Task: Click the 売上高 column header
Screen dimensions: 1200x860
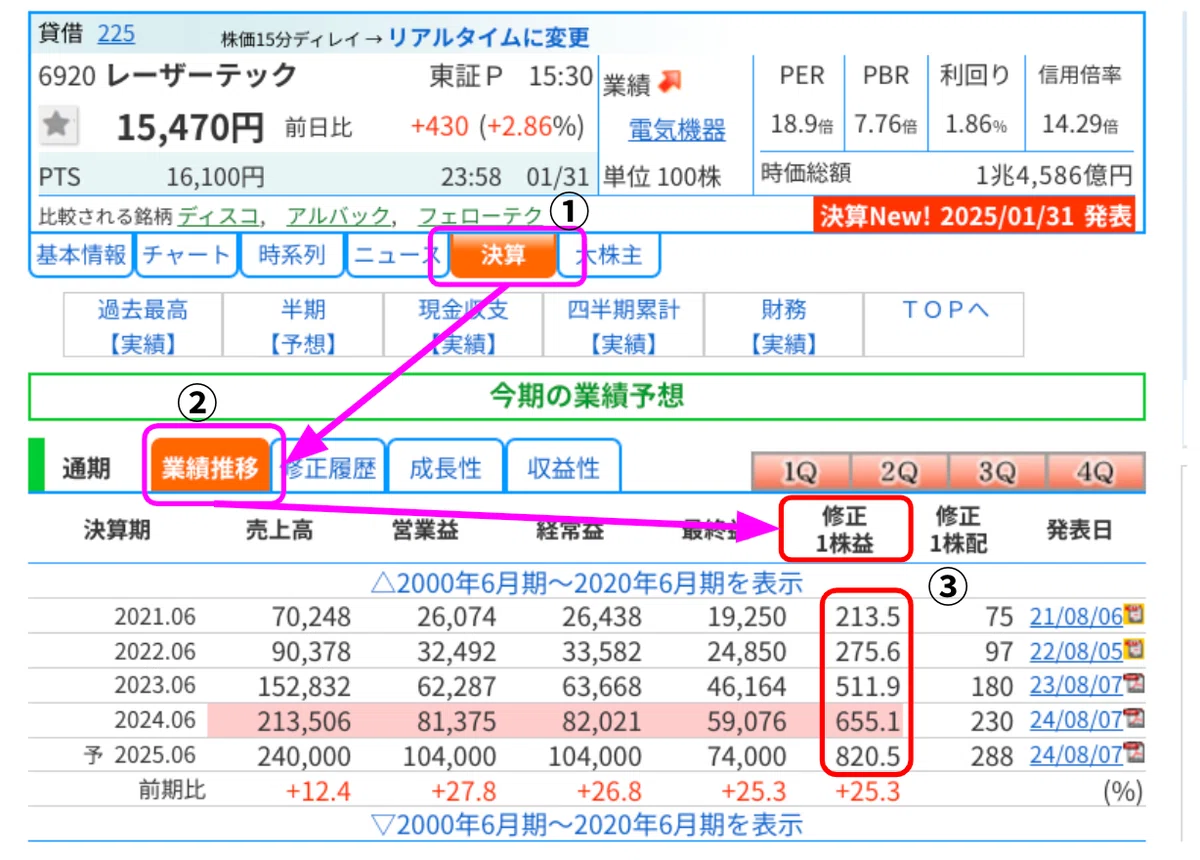Action: click(x=279, y=530)
